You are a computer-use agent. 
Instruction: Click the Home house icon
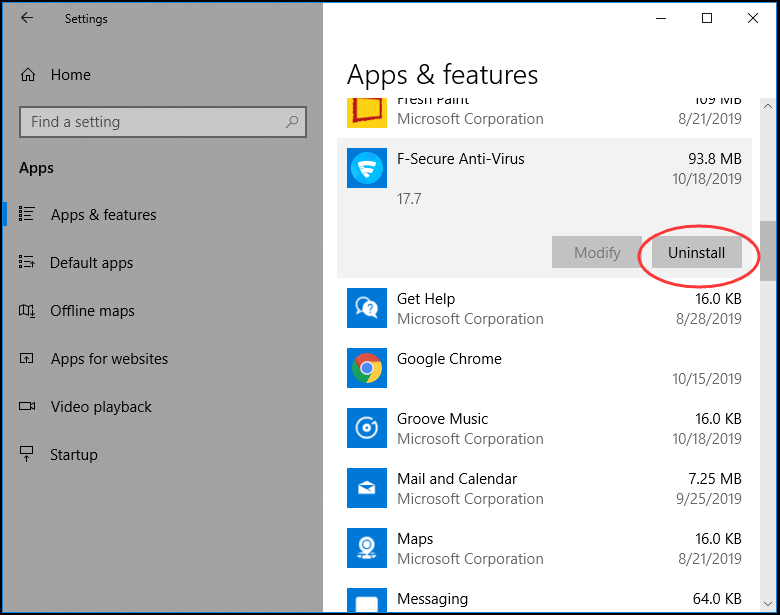[28, 75]
